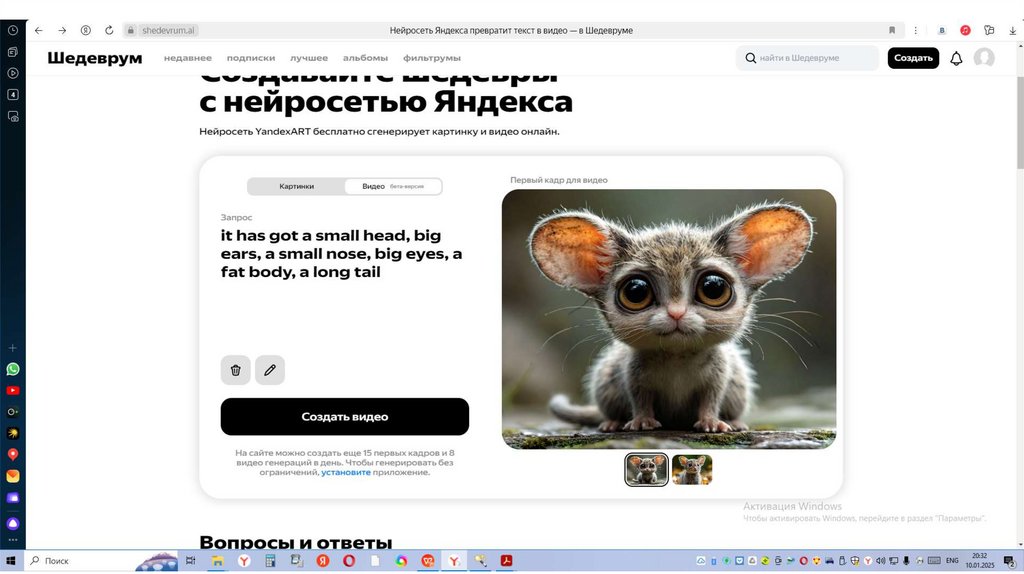Screen dimensions: 1024x574
Task: Bookmark this page from the address bar
Action: point(892,31)
